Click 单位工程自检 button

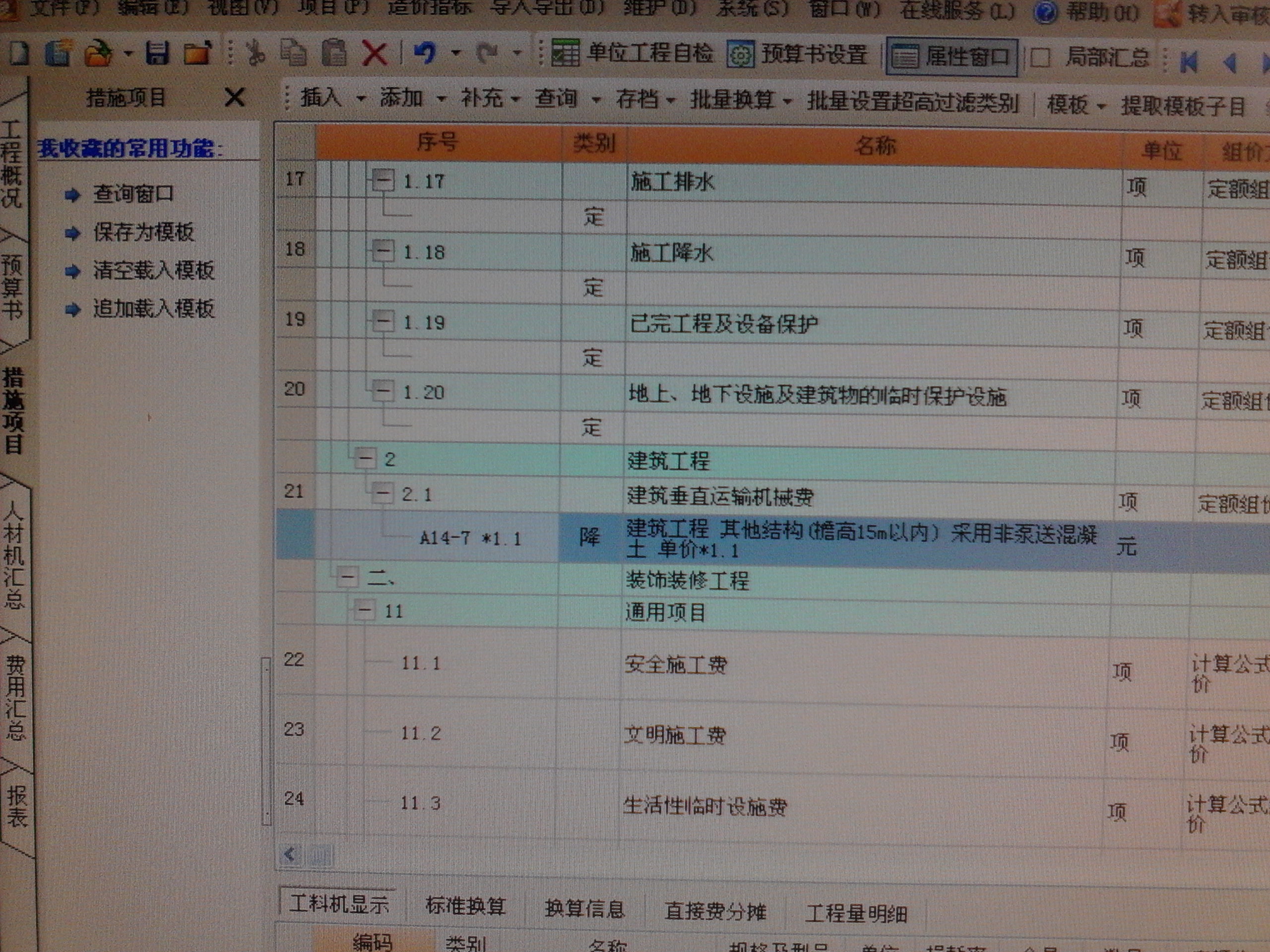point(632,54)
